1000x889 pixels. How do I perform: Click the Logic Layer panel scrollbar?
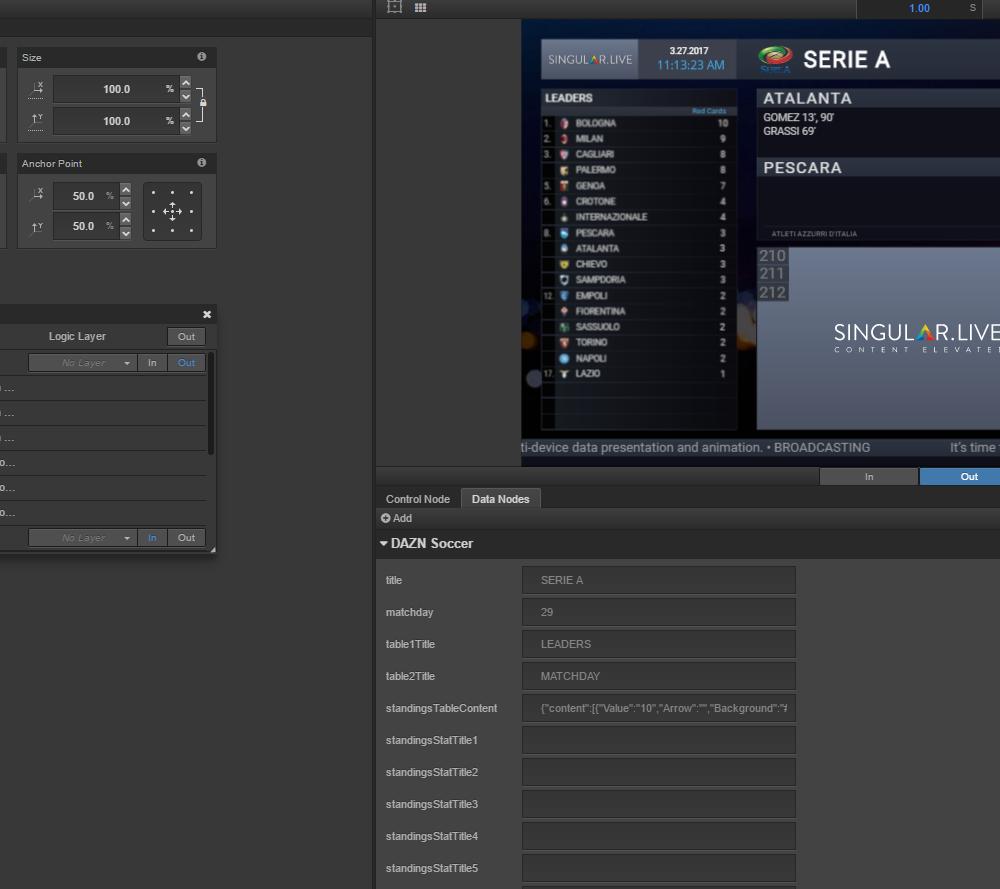tap(211, 404)
